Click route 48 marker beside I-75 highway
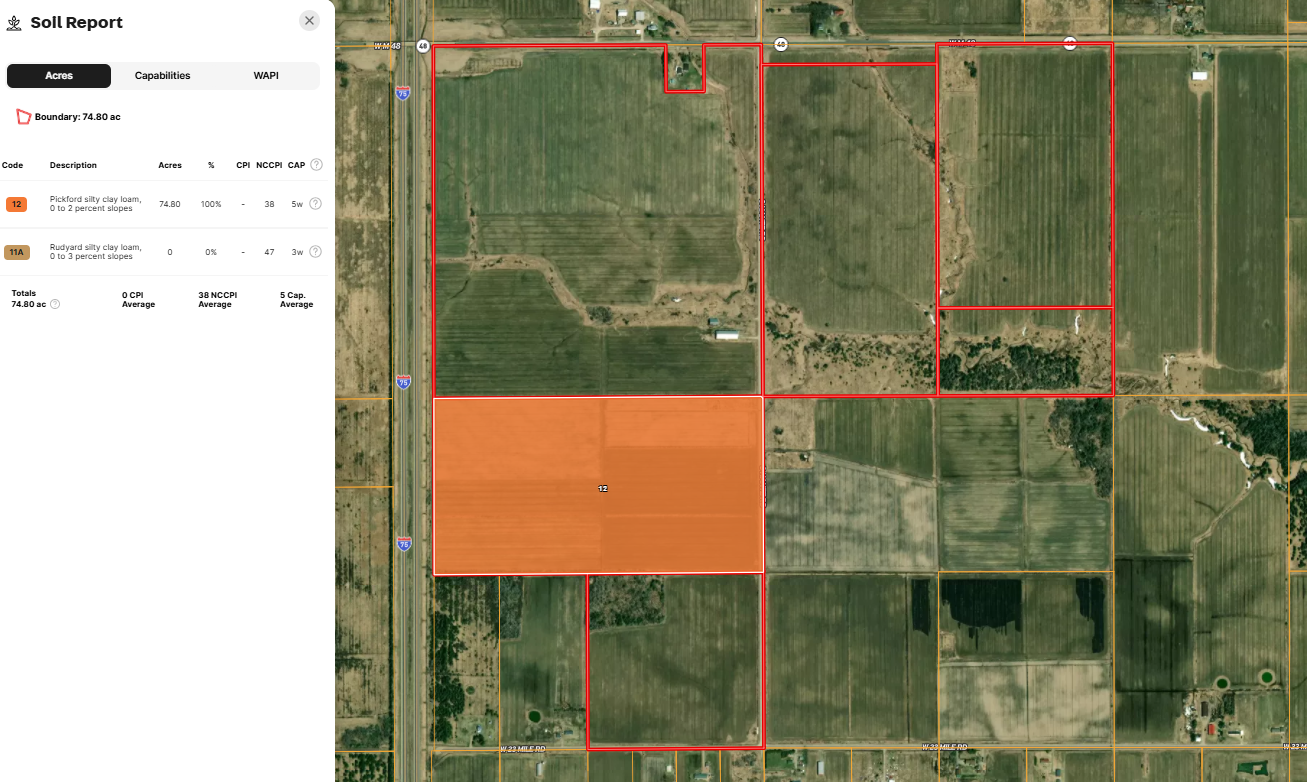The width and height of the screenshot is (1307, 782). pyautogui.click(x=423, y=46)
